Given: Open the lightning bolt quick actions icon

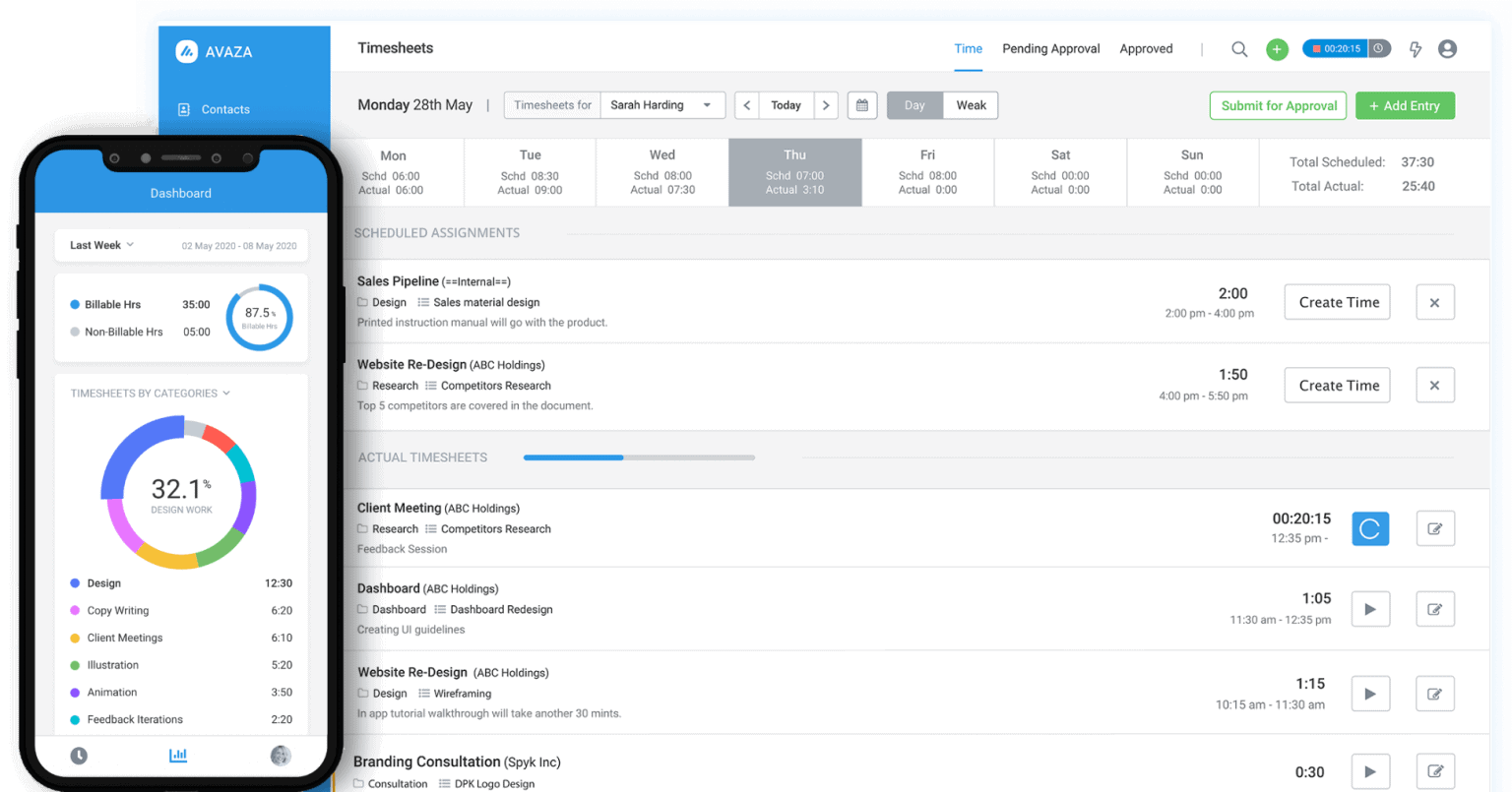Looking at the screenshot, I should point(1416,49).
